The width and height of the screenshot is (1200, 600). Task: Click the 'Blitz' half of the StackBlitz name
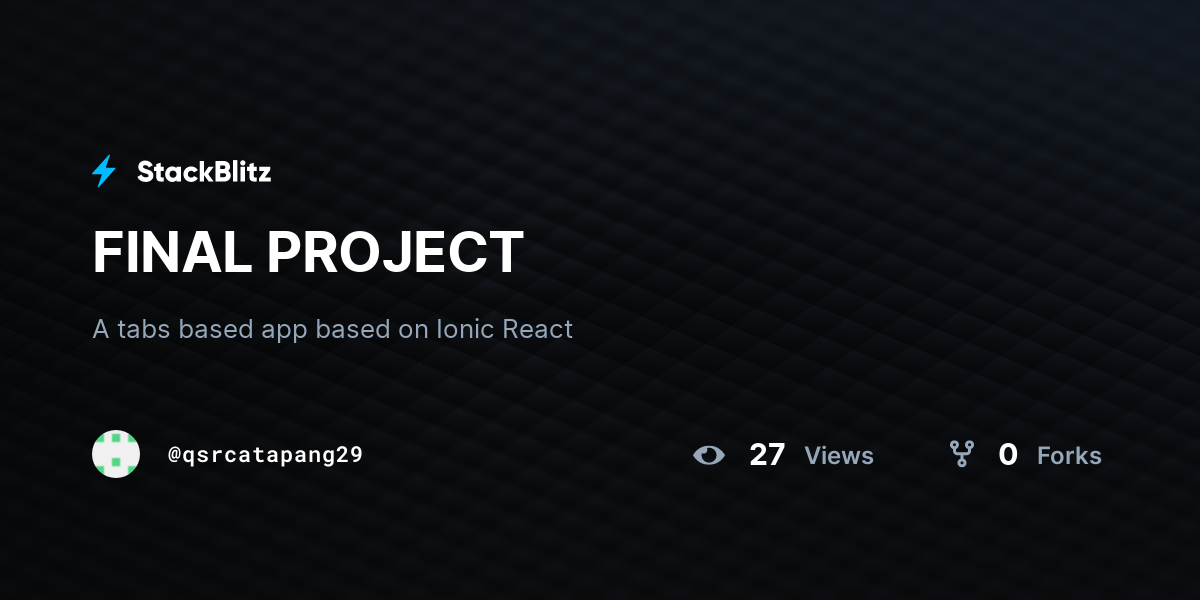(x=241, y=172)
